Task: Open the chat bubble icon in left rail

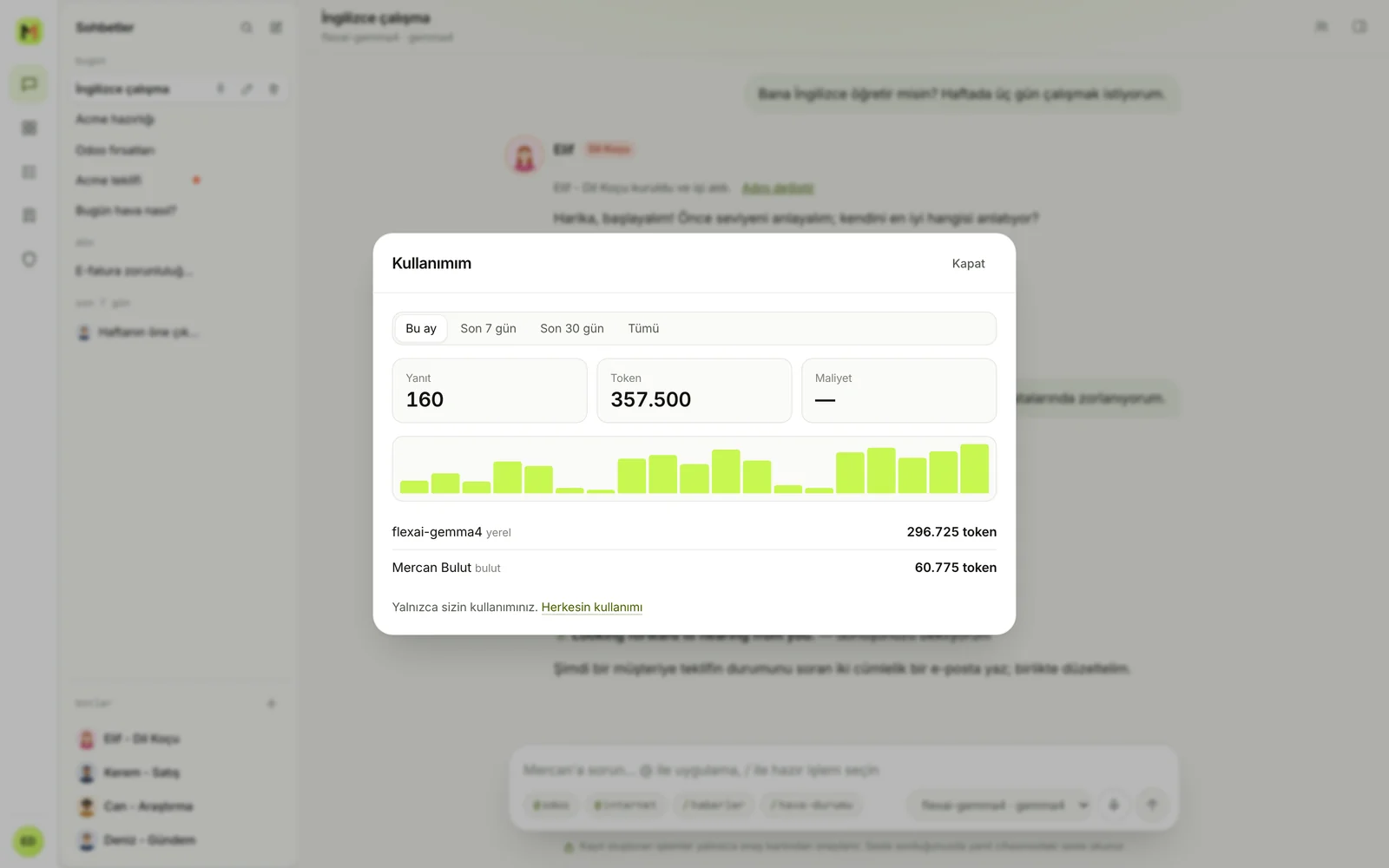Action: point(29,84)
